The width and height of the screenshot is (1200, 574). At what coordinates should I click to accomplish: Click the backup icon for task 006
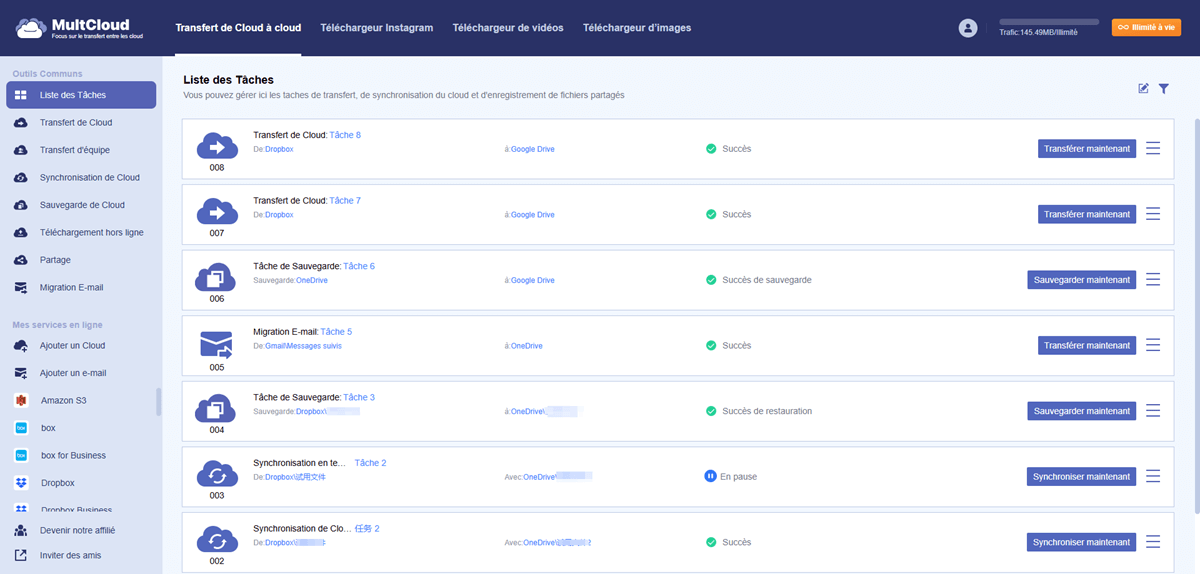[x=217, y=277]
